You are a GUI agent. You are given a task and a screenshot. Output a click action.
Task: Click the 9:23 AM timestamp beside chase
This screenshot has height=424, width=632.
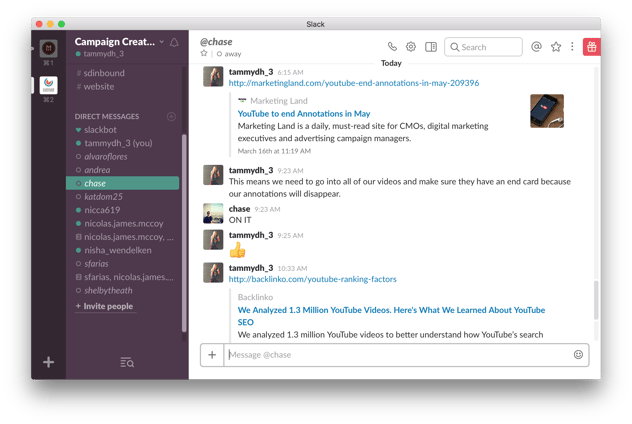point(267,210)
